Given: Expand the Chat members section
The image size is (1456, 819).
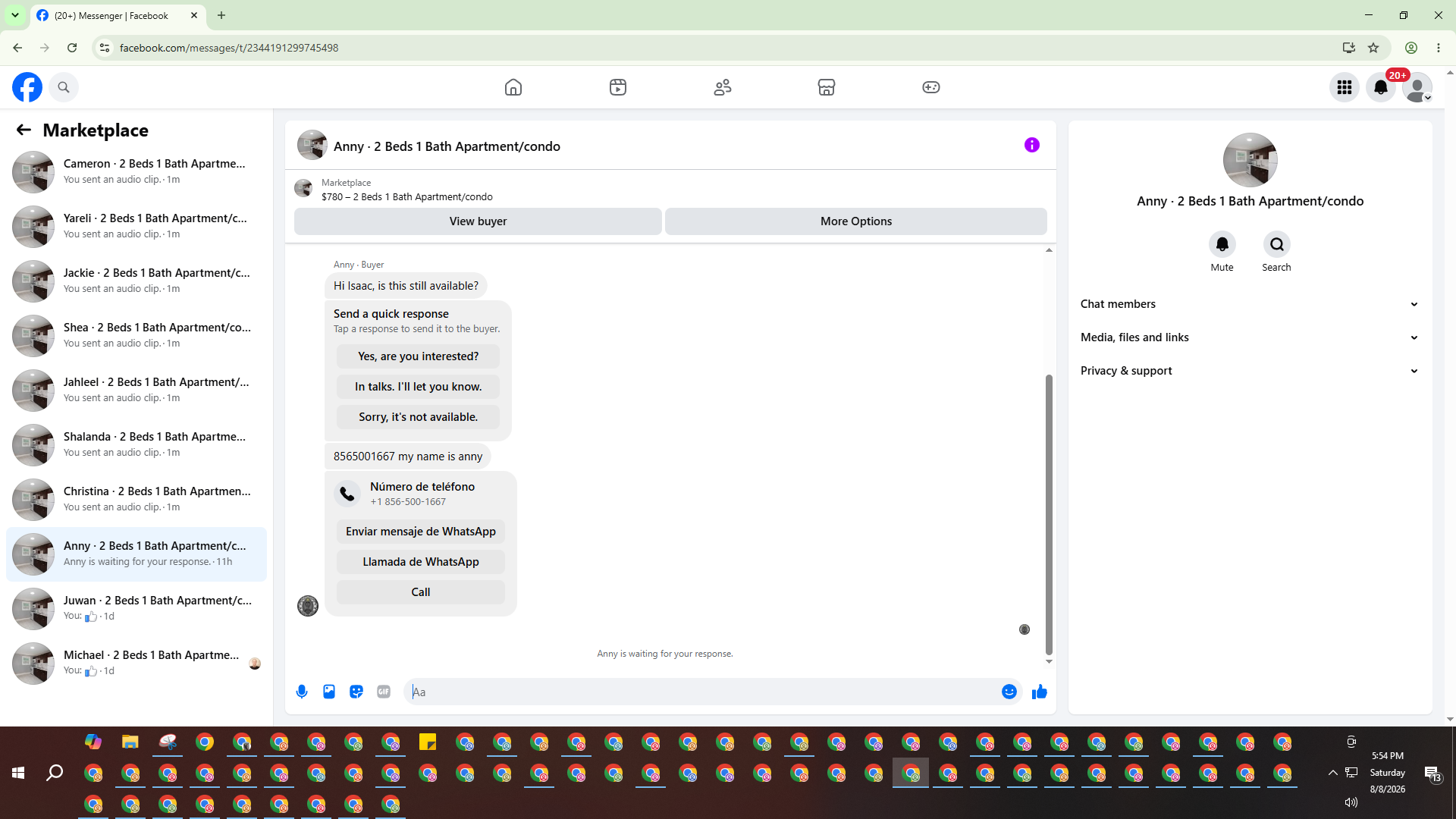Looking at the screenshot, I should coord(1250,304).
